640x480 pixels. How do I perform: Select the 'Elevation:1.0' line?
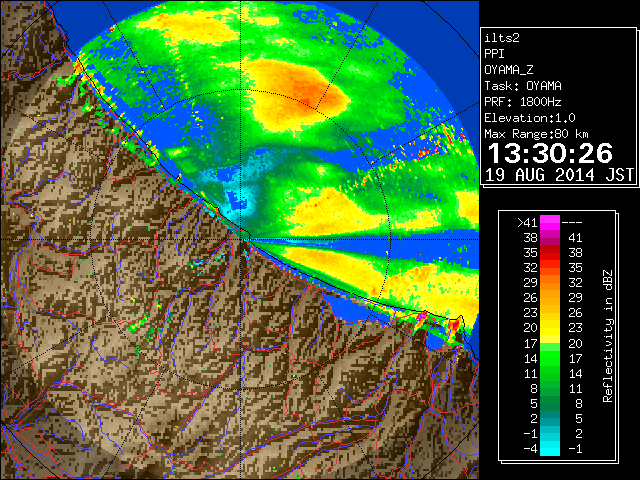pos(530,118)
